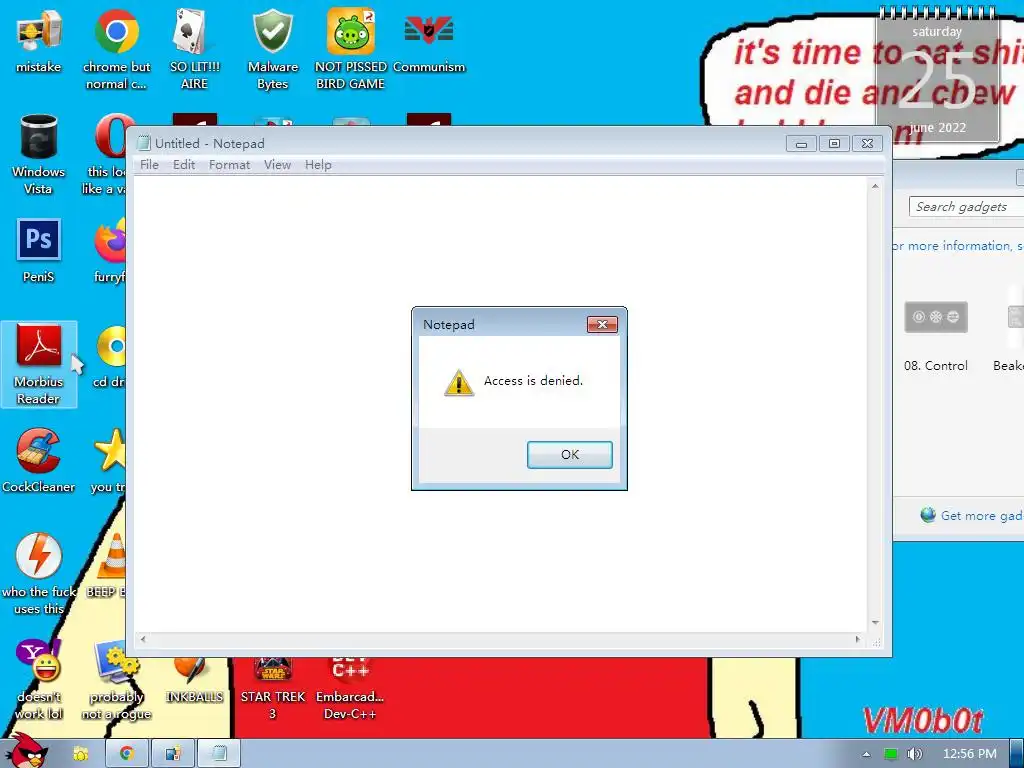The height and width of the screenshot is (768, 1024).
Task: Focus the Search gadgets field
Action: tap(967, 207)
